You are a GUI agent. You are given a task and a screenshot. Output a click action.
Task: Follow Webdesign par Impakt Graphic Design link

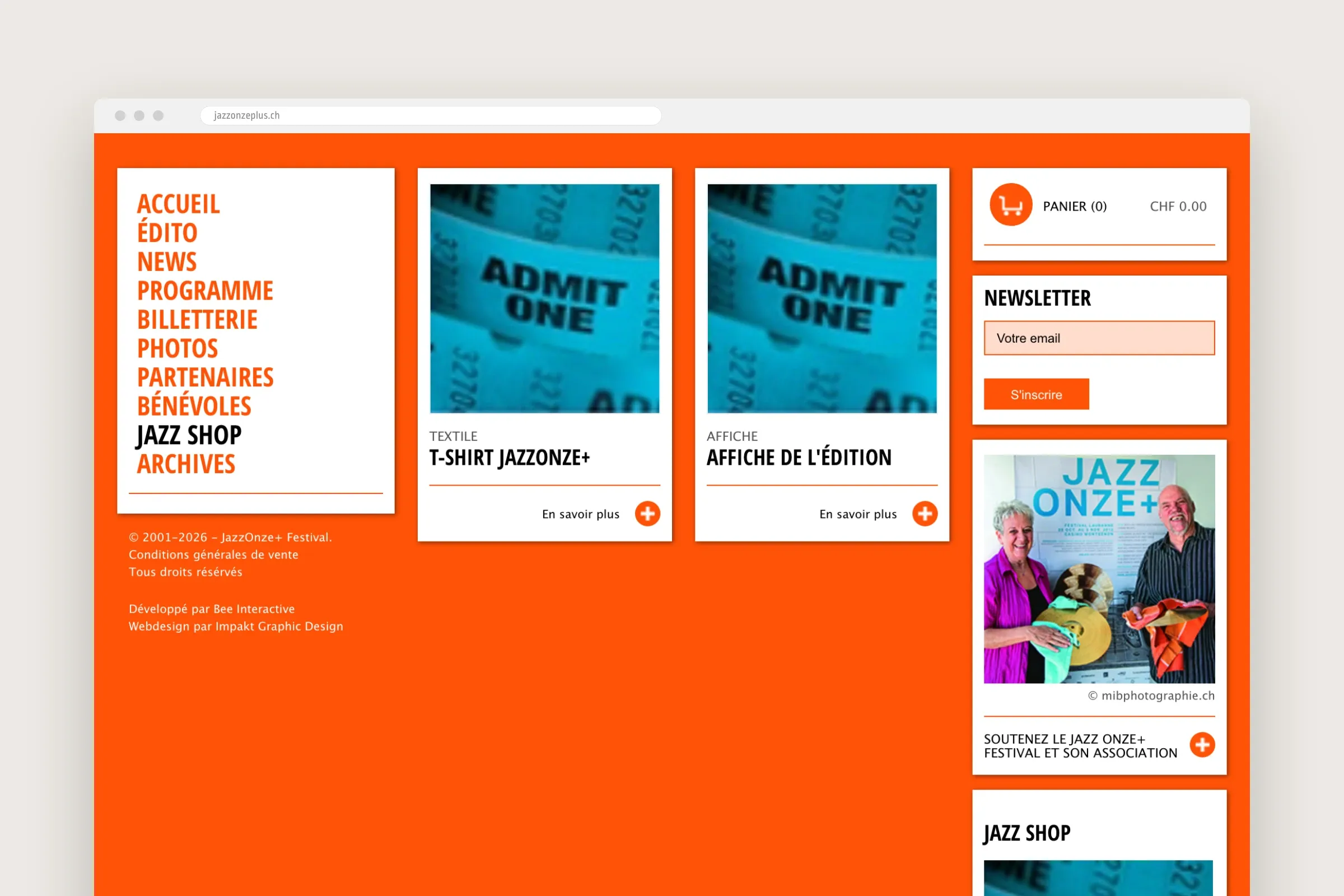(x=236, y=626)
